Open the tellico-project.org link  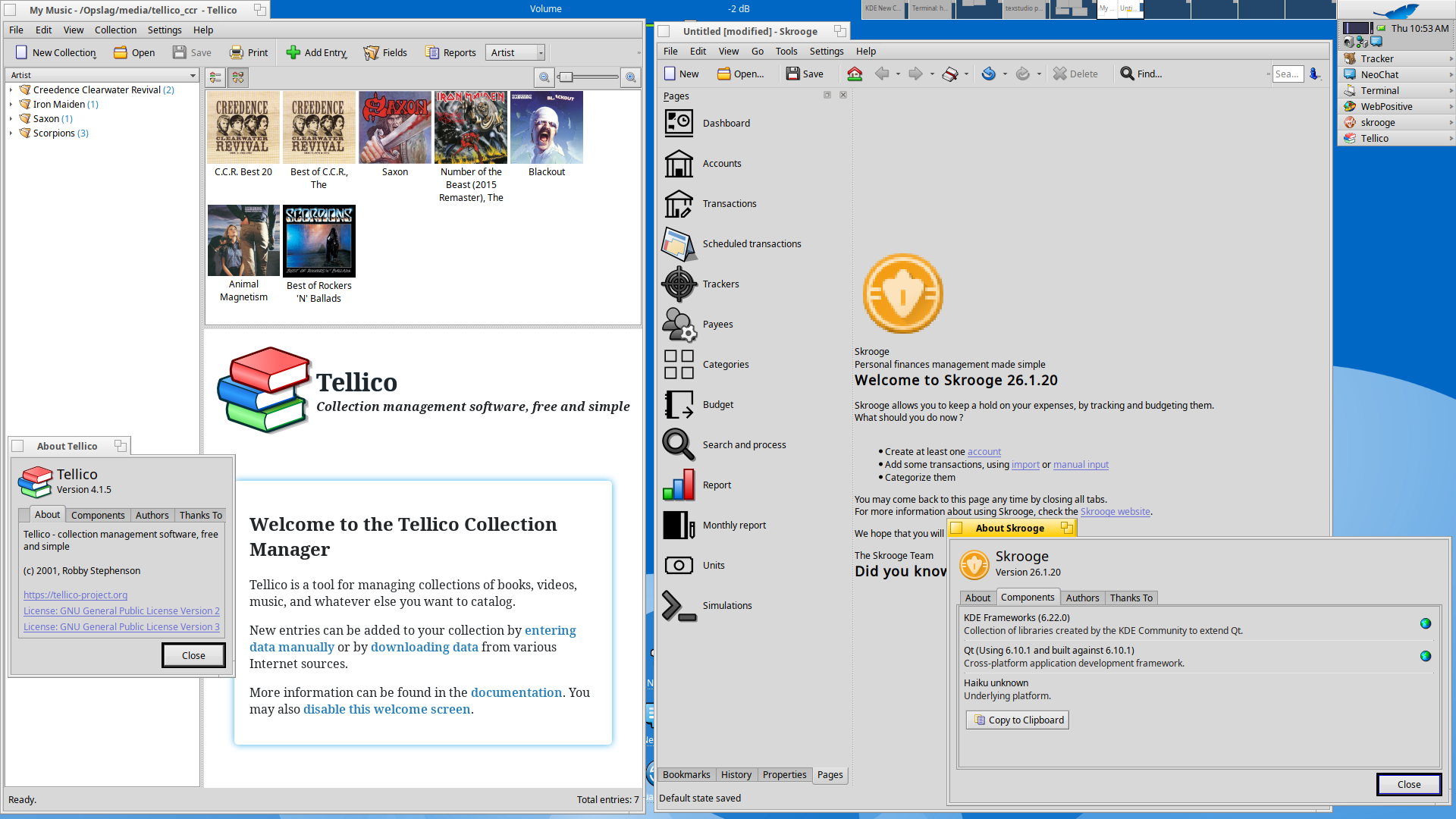[75, 595]
